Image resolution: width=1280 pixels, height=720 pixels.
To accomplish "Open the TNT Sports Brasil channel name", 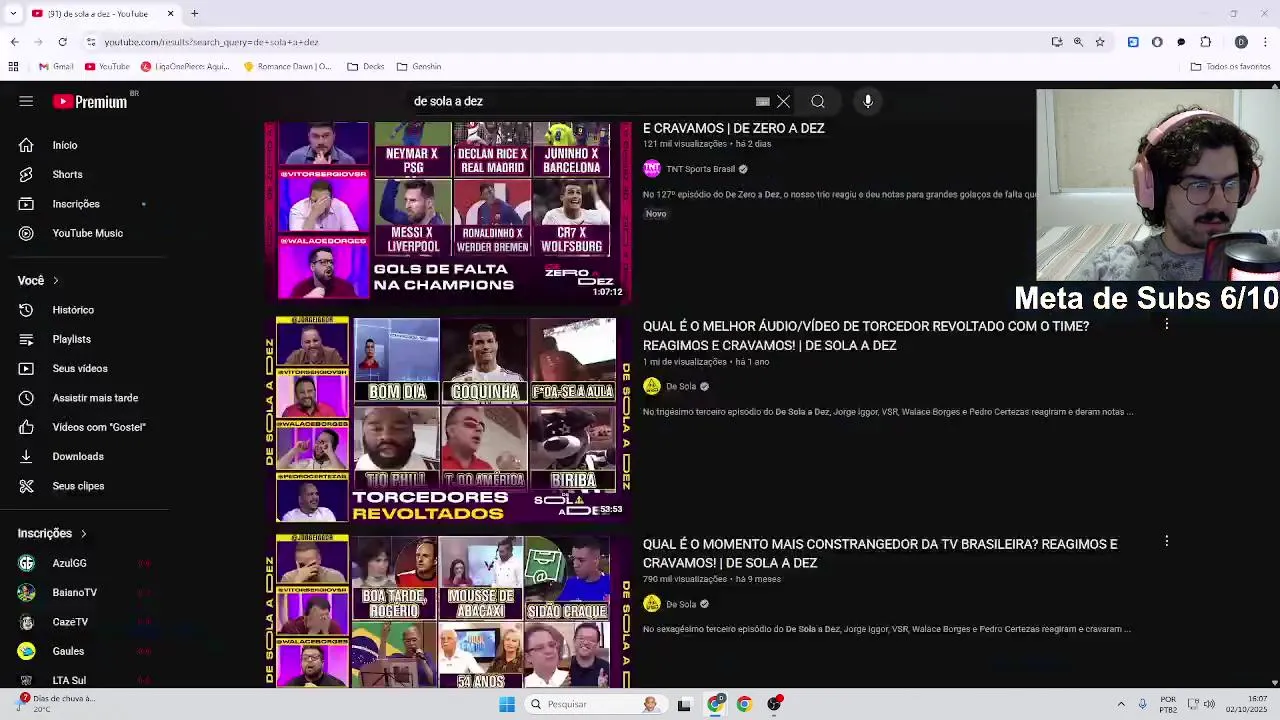I will [x=701, y=169].
